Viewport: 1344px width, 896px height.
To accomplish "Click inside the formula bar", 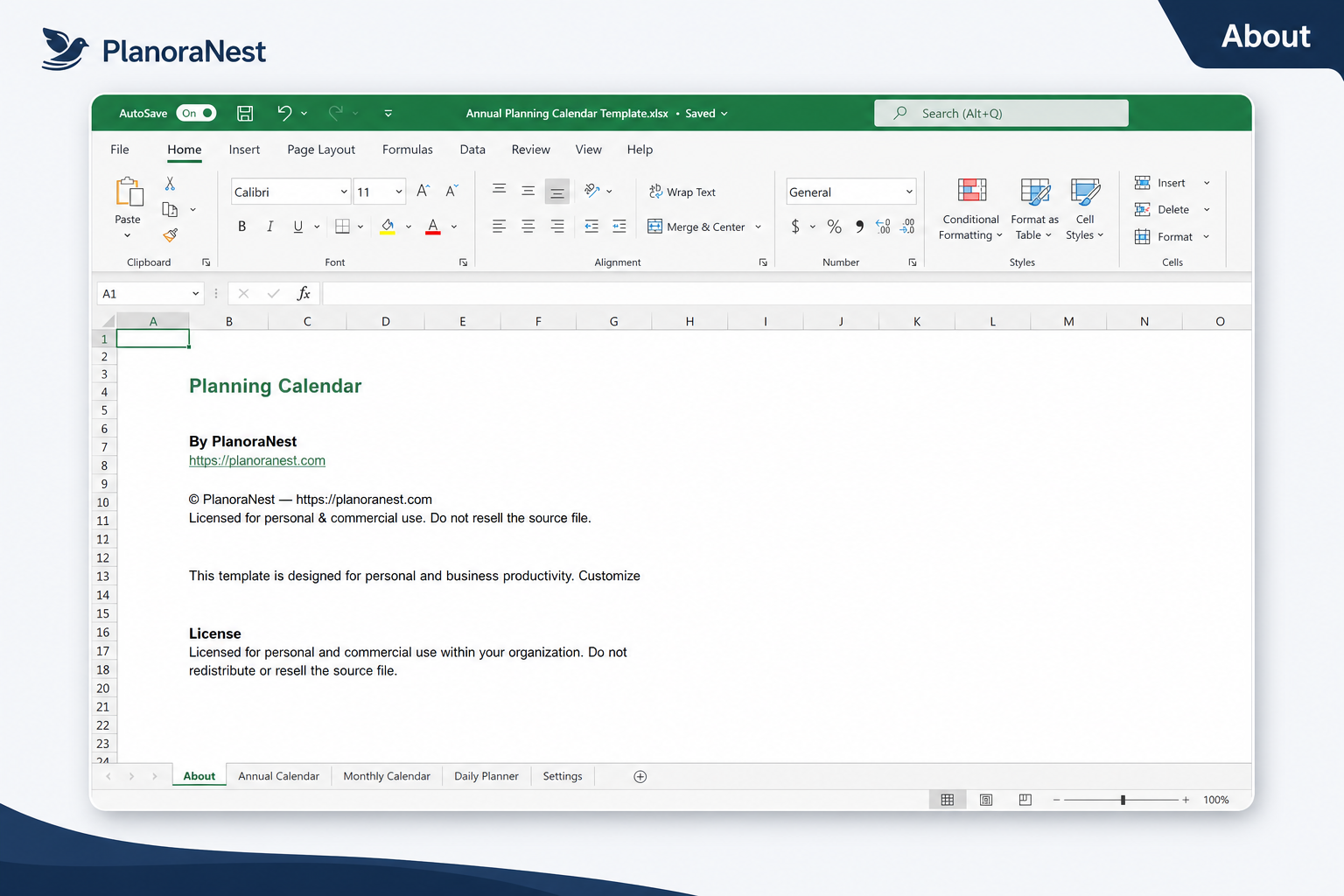I will pyautogui.click(x=786, y=293).
